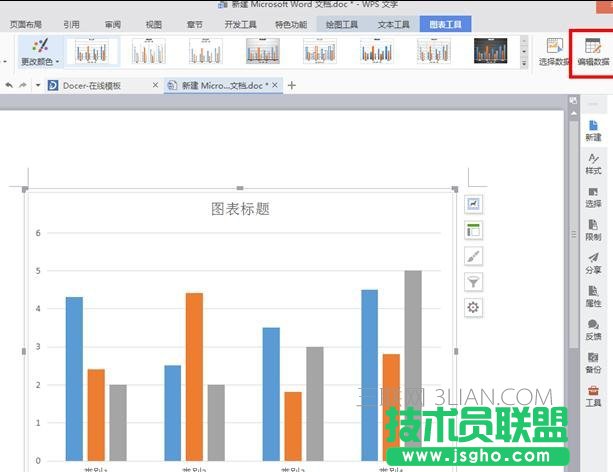Open the 开发工具 ribbon tab
Viewport: 613px width, 472px height.
click(240, 24)
